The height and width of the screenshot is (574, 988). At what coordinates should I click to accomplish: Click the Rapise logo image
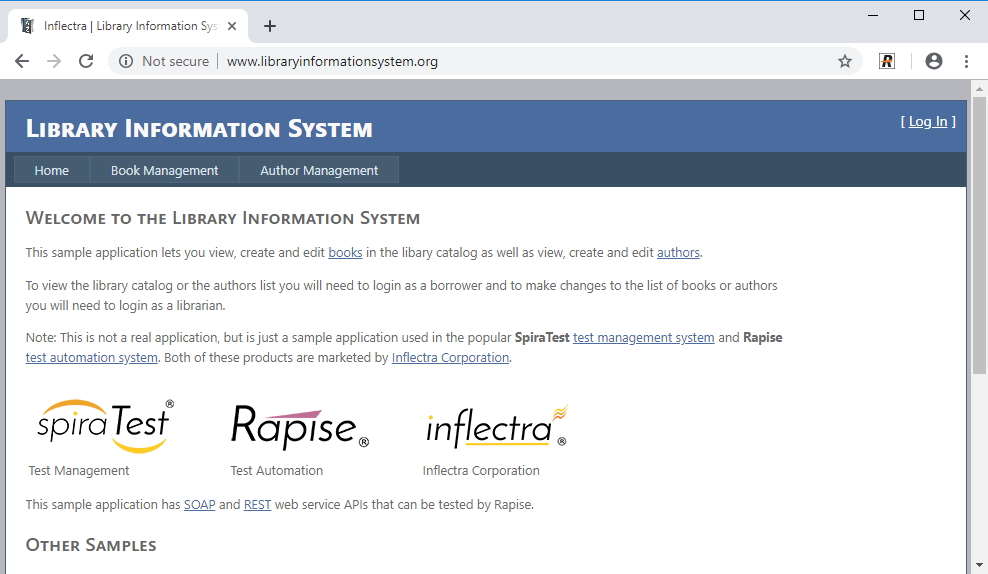[300, 427]
